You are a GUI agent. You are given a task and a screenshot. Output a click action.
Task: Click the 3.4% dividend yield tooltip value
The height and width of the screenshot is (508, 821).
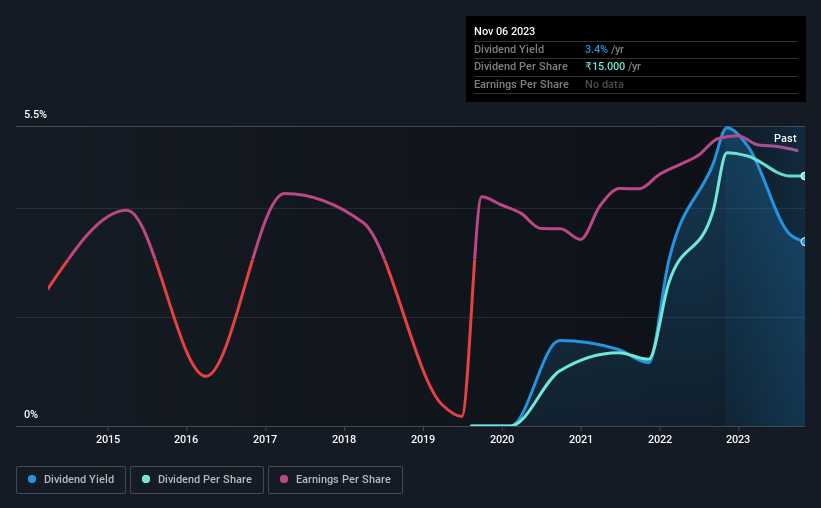pos(596,49)
